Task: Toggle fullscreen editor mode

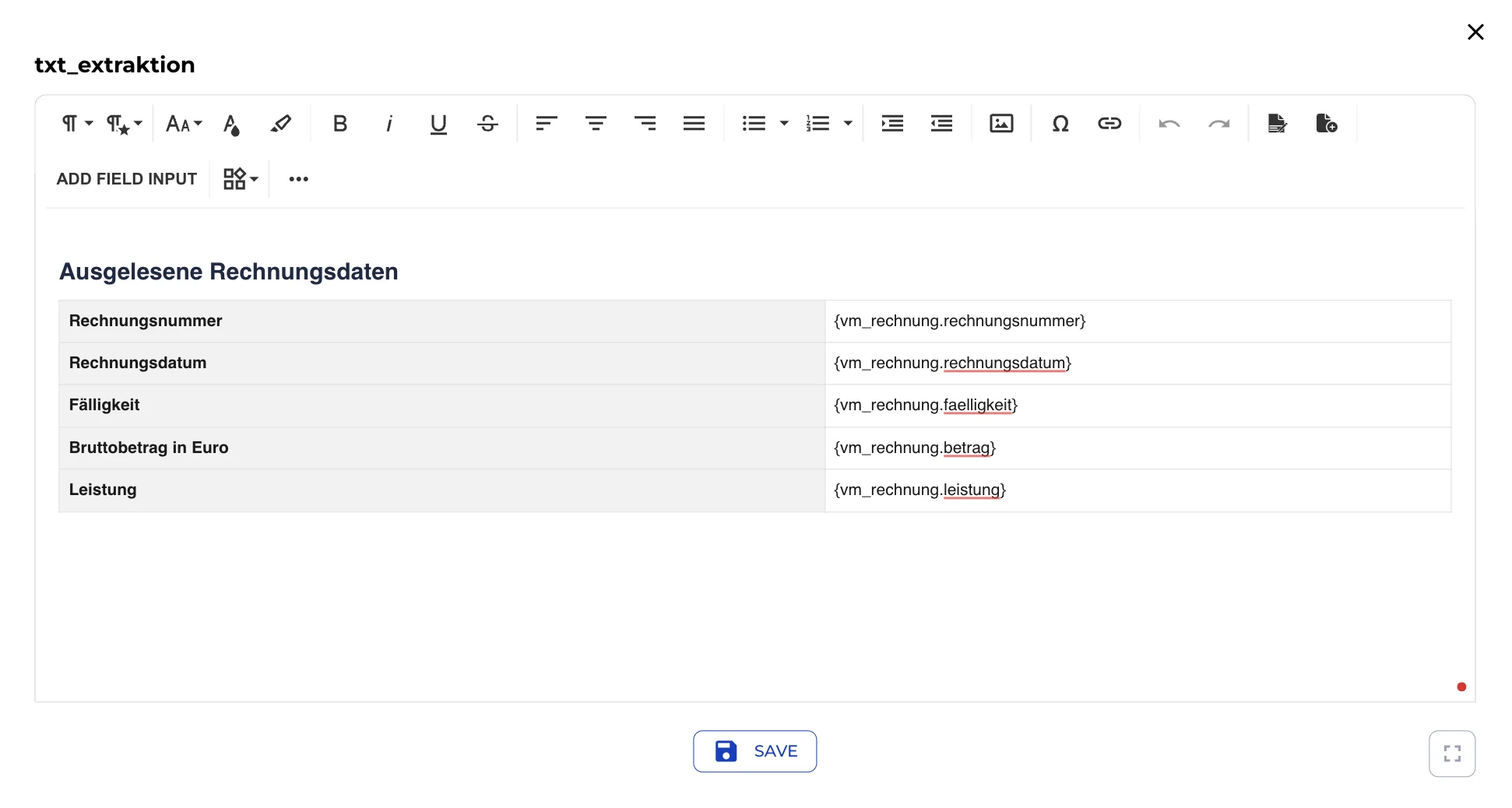Action: [1452, 754]
